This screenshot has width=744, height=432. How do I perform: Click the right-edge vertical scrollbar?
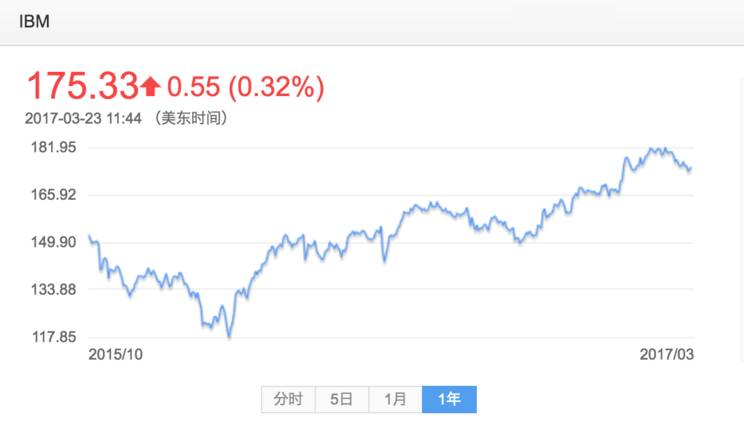click(x=742, y=218)
